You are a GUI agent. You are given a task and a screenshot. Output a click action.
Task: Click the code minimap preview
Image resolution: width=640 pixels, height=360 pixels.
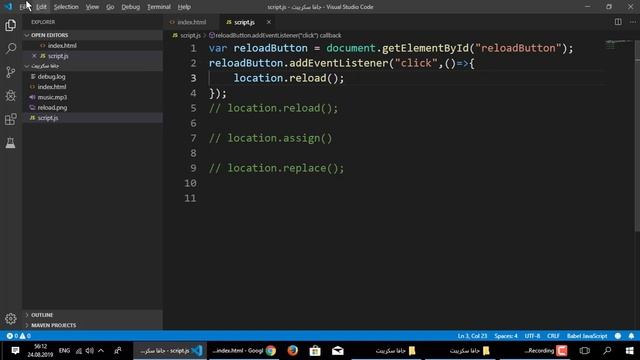click(619, 45)
